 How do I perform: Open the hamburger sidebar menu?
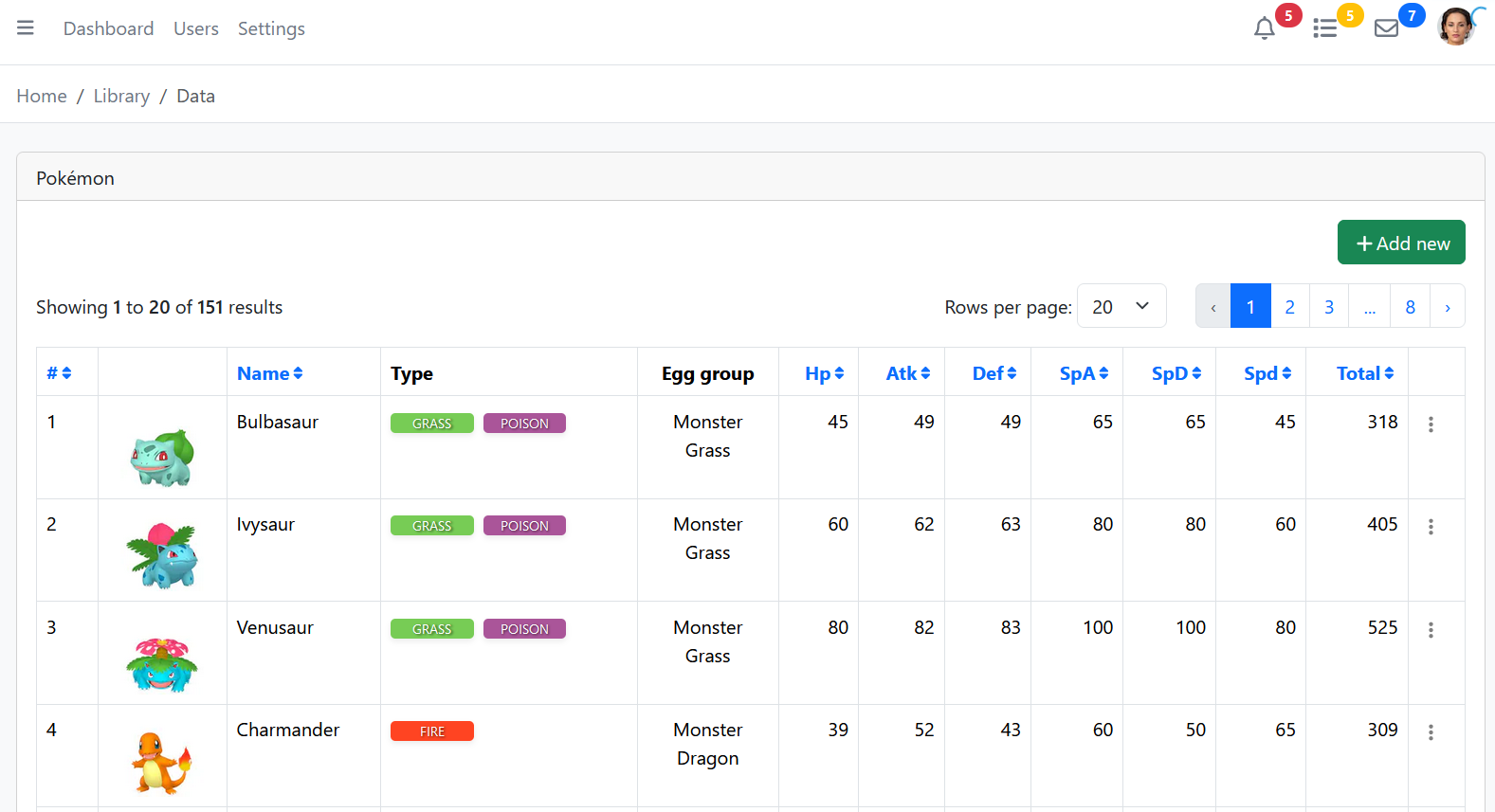[26, 28]
